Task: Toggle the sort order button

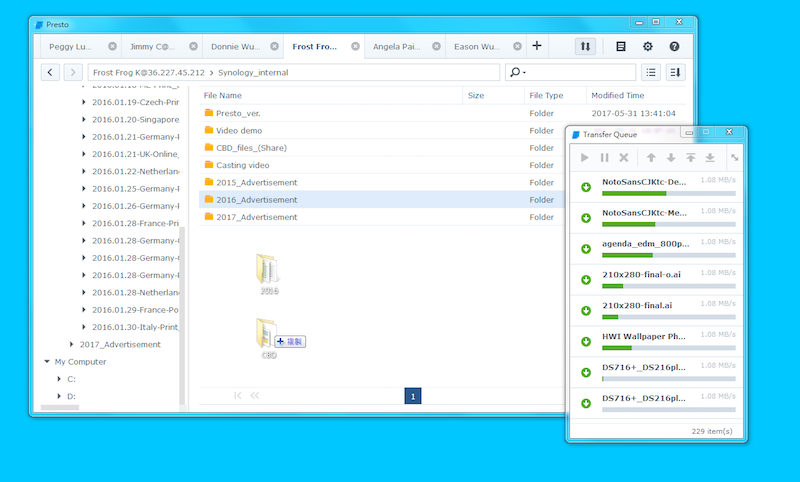Action: [x=675, y=72]
